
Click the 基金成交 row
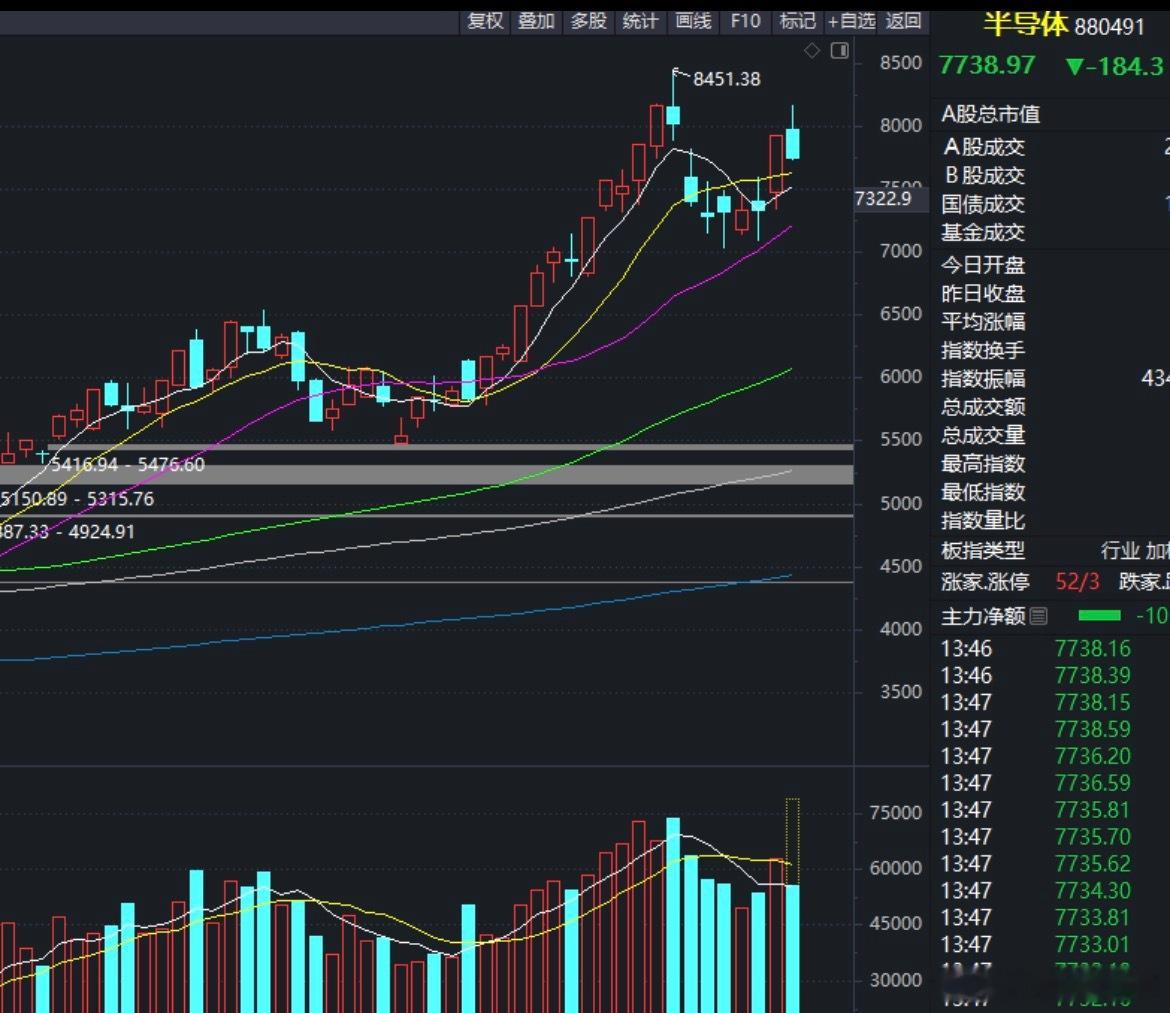[1051, 232]
